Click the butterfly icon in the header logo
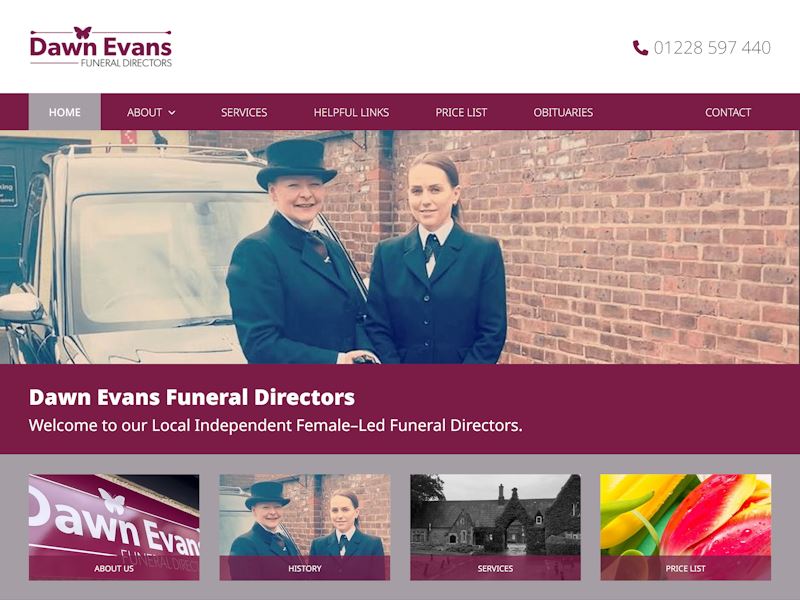Screen dimensions: 800x600 [x=83, y=33]
